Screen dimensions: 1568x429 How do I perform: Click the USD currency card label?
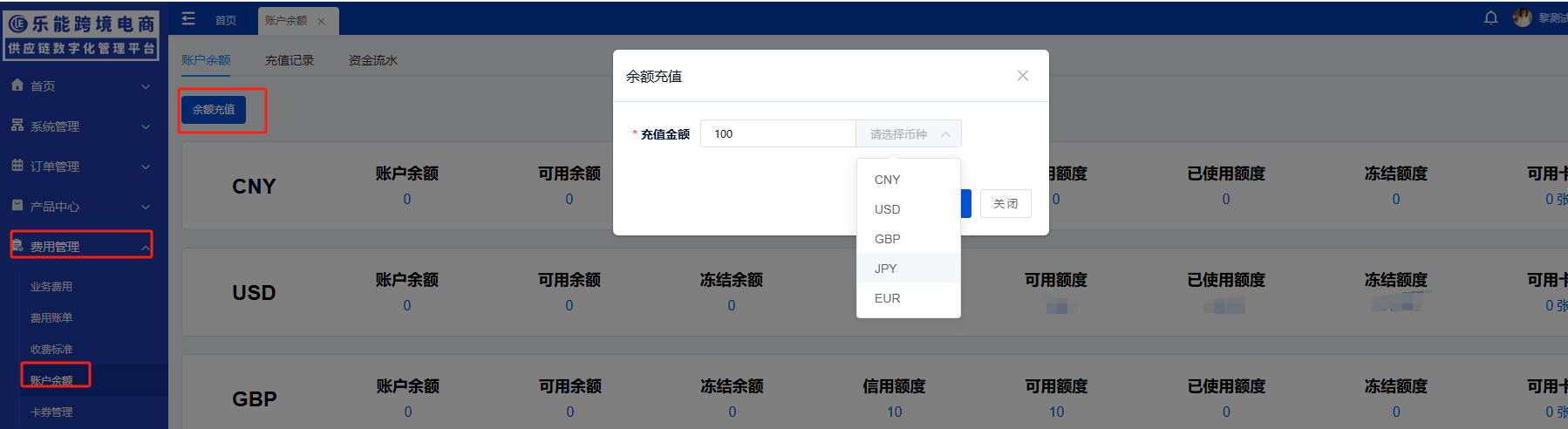tap(254, 293)
